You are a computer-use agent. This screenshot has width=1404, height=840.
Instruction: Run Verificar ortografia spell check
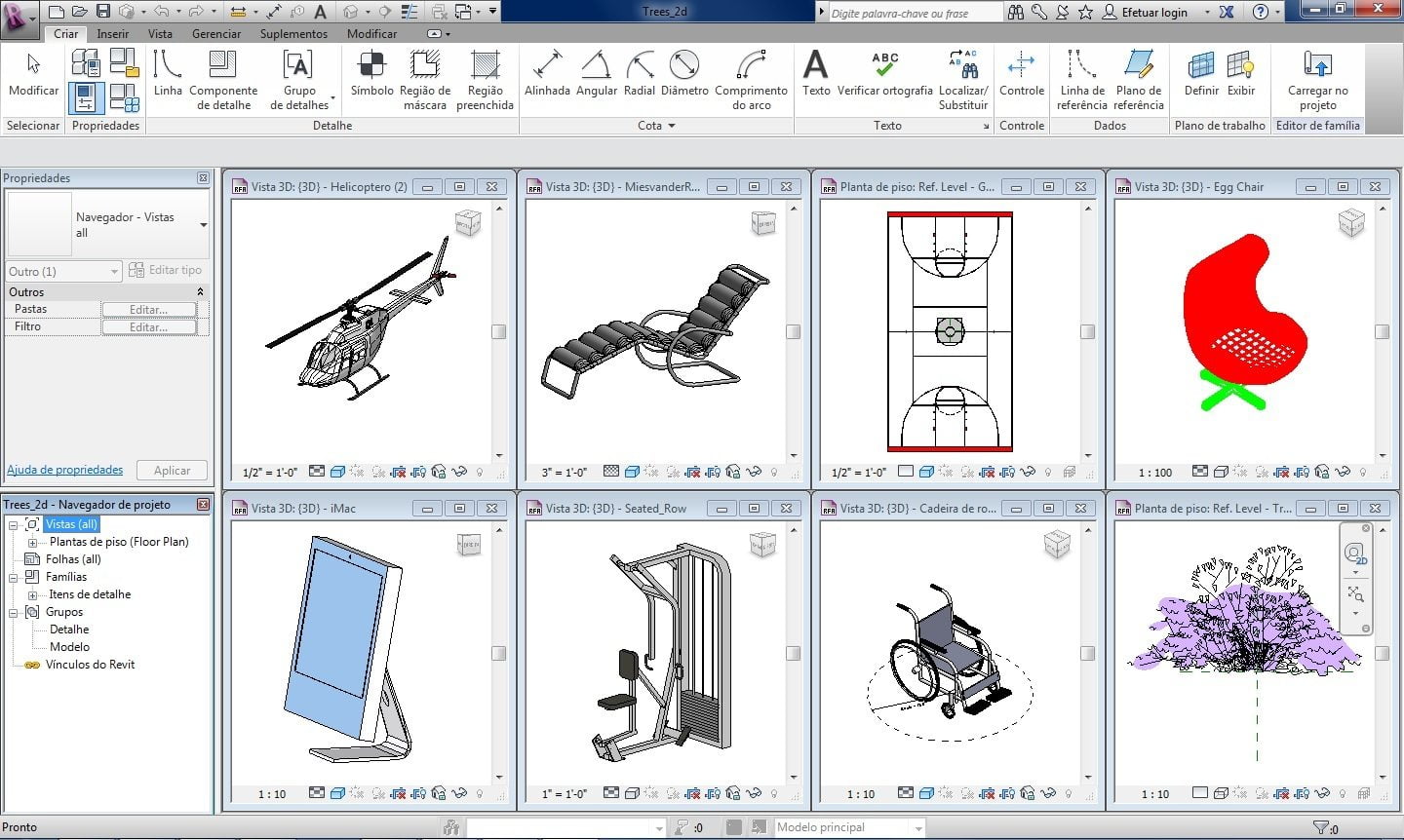point(885,75)
